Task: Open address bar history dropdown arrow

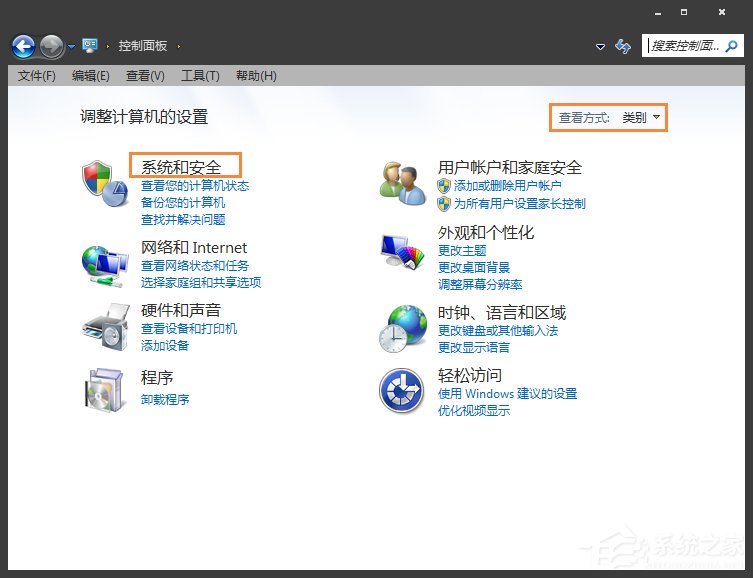Action: pyautogui.click(x=600, y=47)
